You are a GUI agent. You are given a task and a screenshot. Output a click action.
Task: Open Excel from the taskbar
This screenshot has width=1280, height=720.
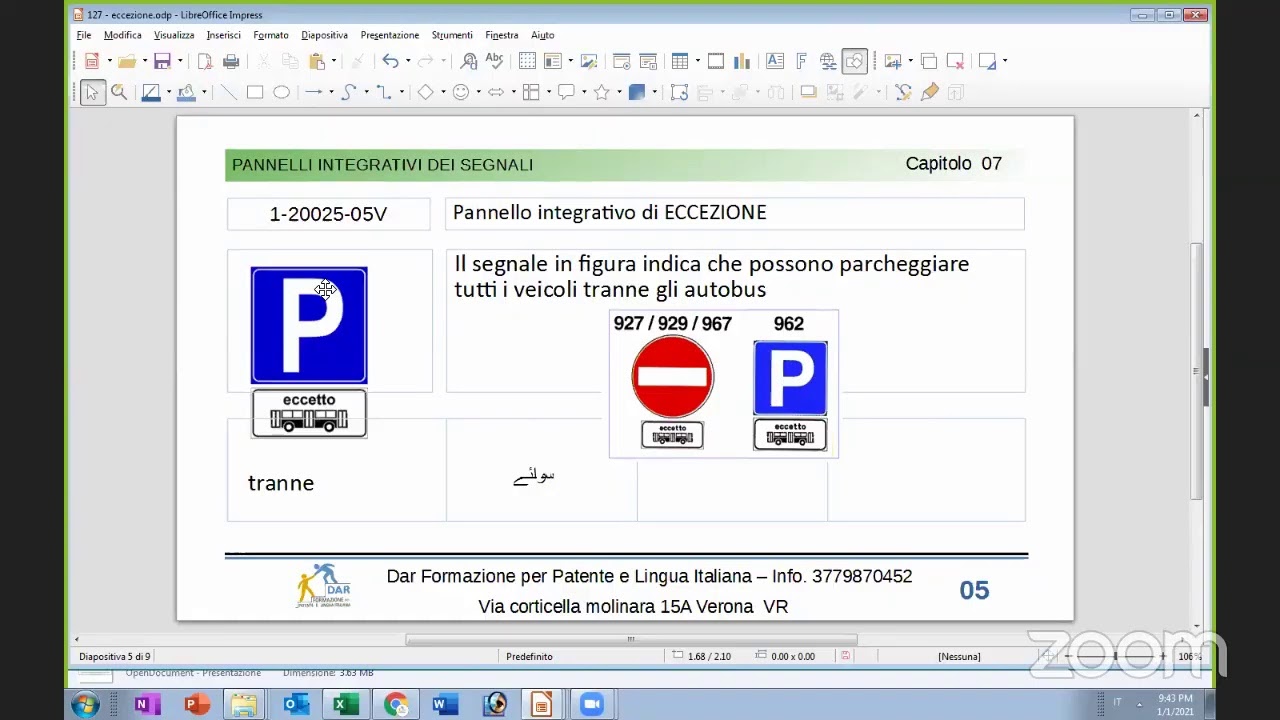click(346, 704)
